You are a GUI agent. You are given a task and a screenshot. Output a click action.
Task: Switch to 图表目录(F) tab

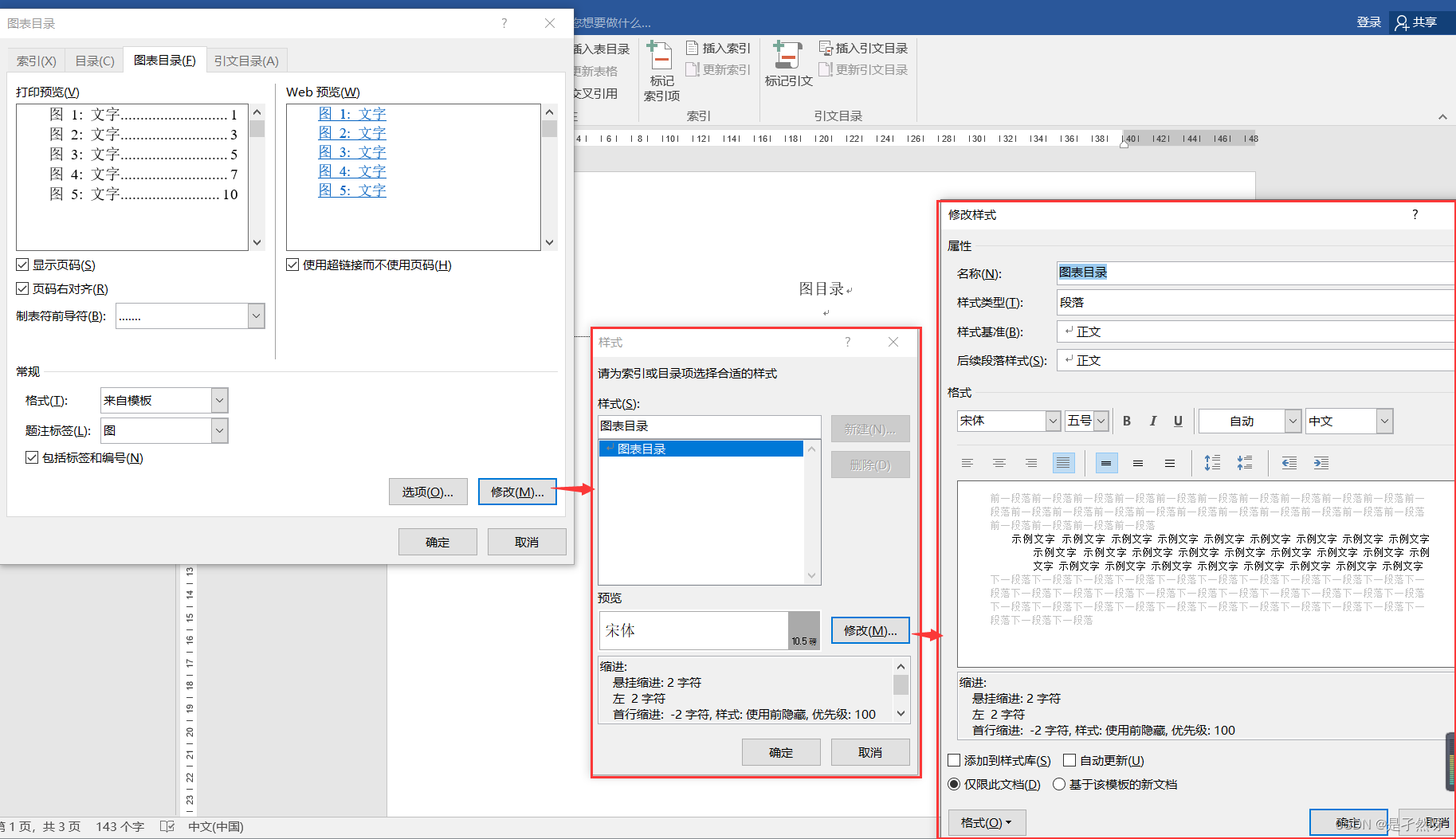coord(165,60)
